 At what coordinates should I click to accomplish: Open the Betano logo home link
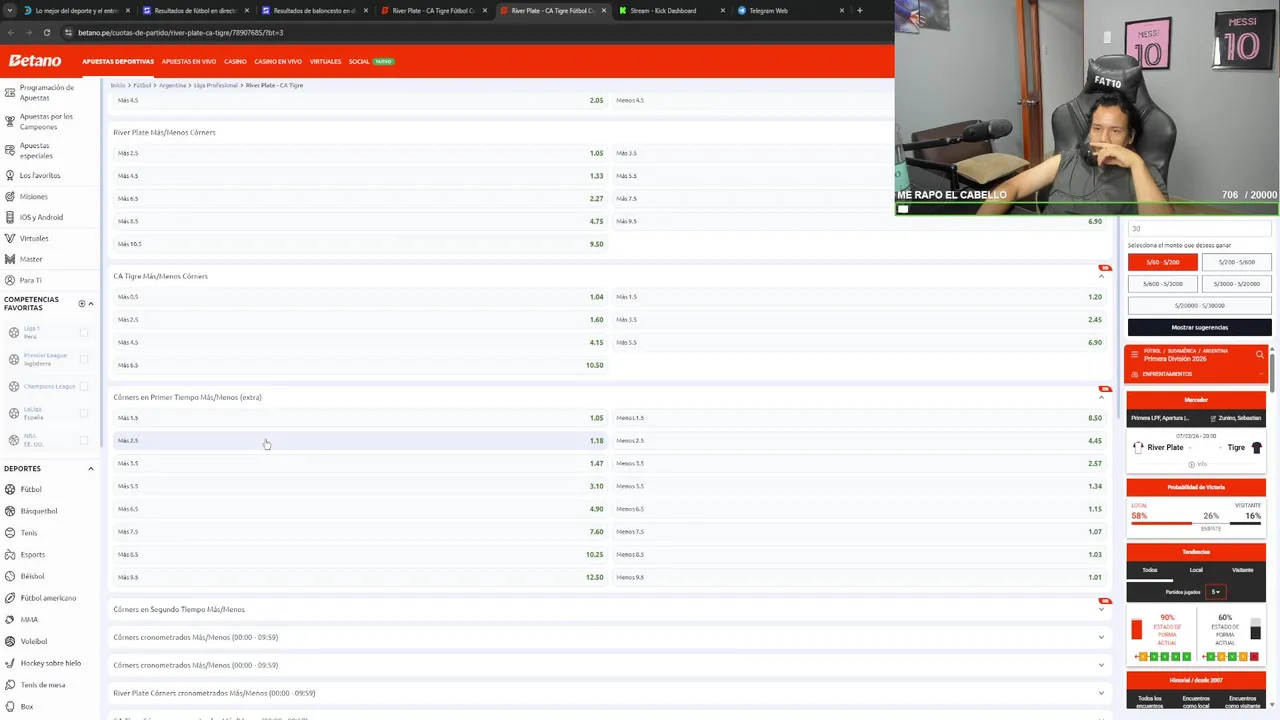35,61
